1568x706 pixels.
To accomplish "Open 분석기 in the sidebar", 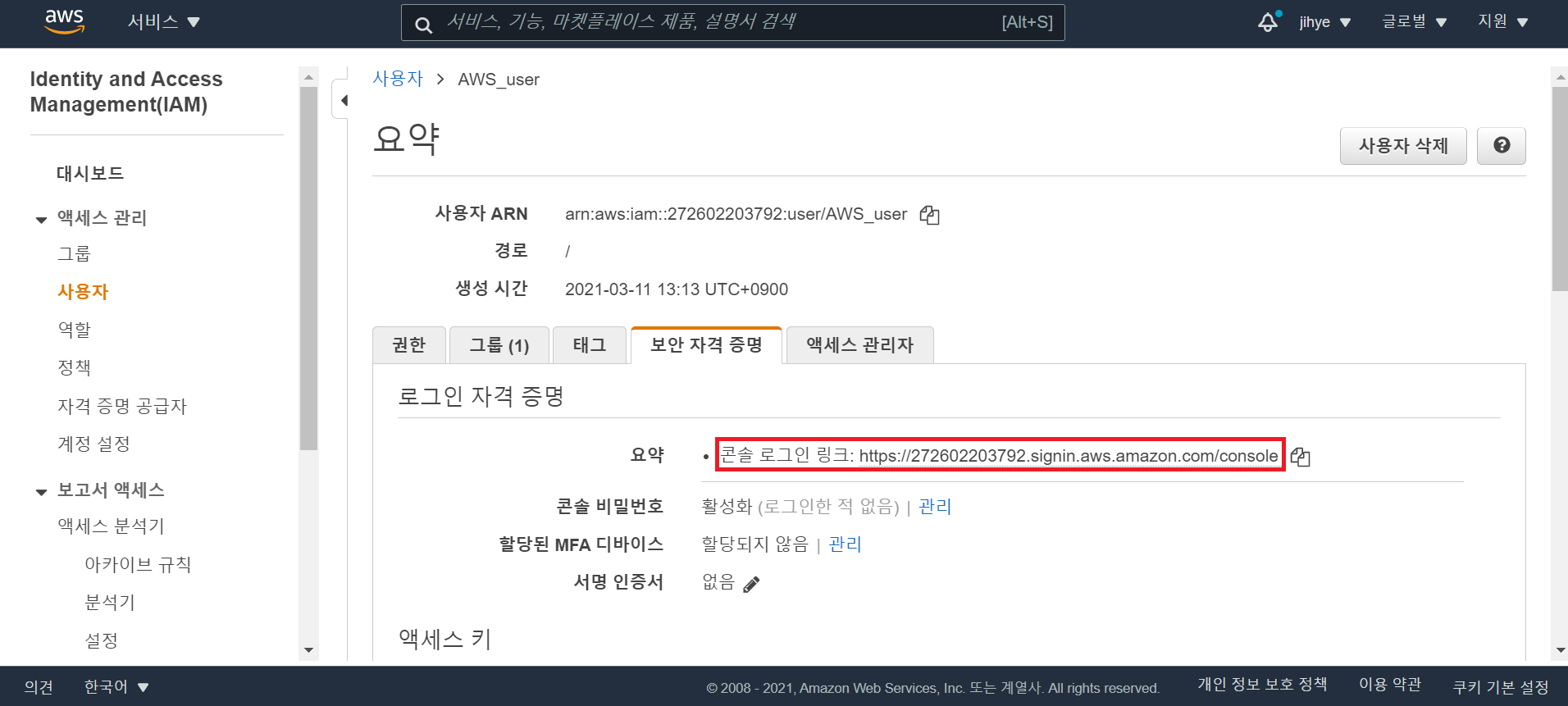I will point(110,603).
